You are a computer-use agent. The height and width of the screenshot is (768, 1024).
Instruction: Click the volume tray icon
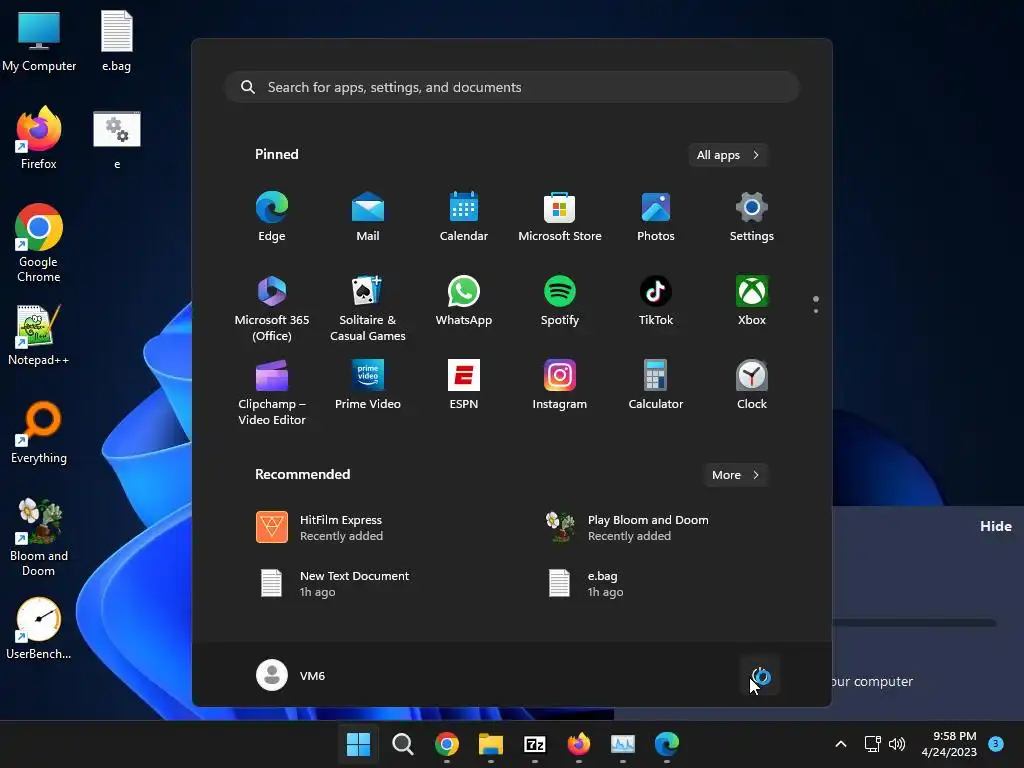897,744
